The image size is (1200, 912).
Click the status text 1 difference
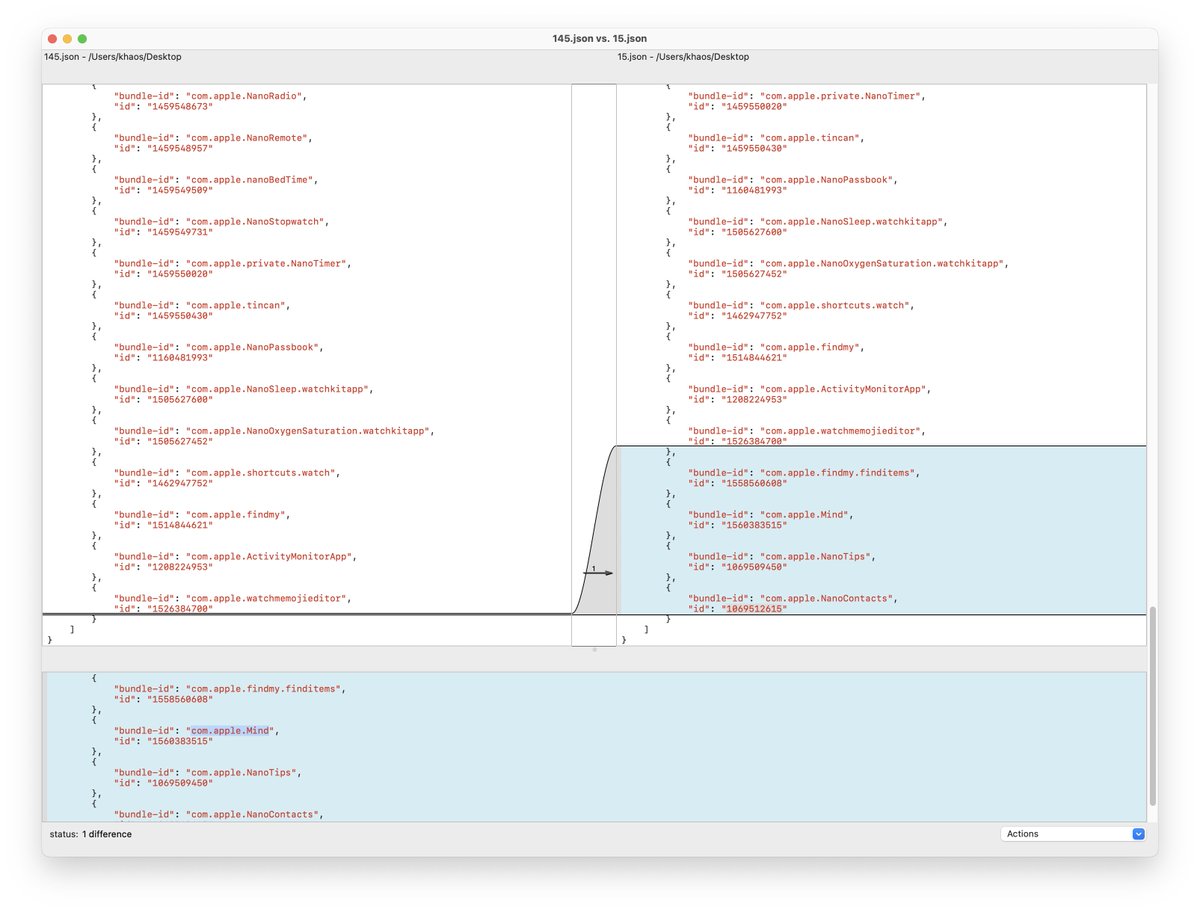tap(107, 834)
